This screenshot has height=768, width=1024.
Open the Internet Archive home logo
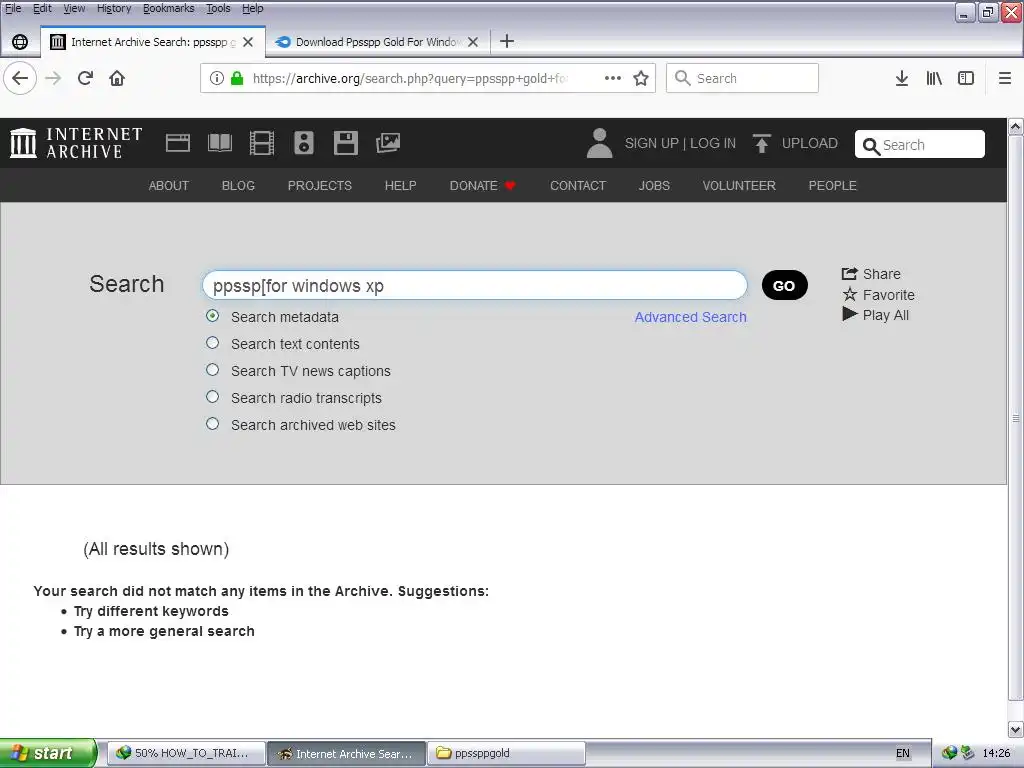point(76,143)
